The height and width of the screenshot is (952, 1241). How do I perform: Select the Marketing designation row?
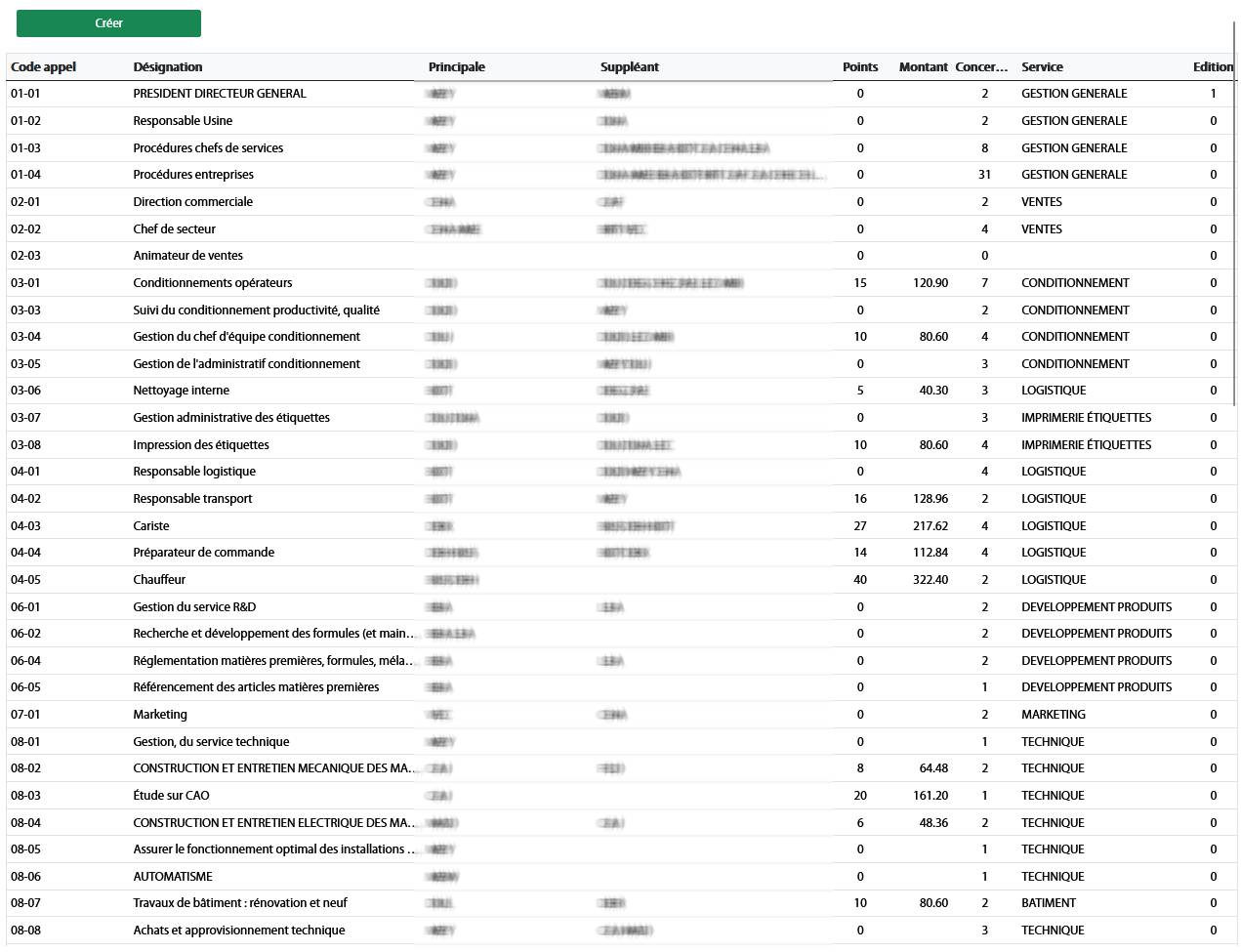[621, 715]
